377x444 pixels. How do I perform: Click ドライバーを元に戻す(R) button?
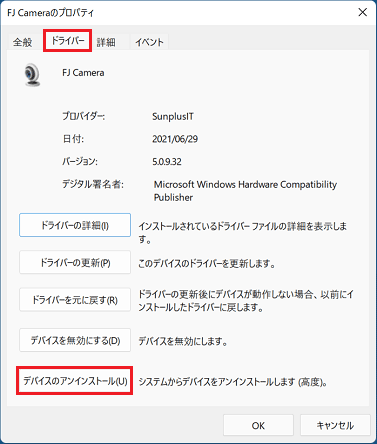75,300
